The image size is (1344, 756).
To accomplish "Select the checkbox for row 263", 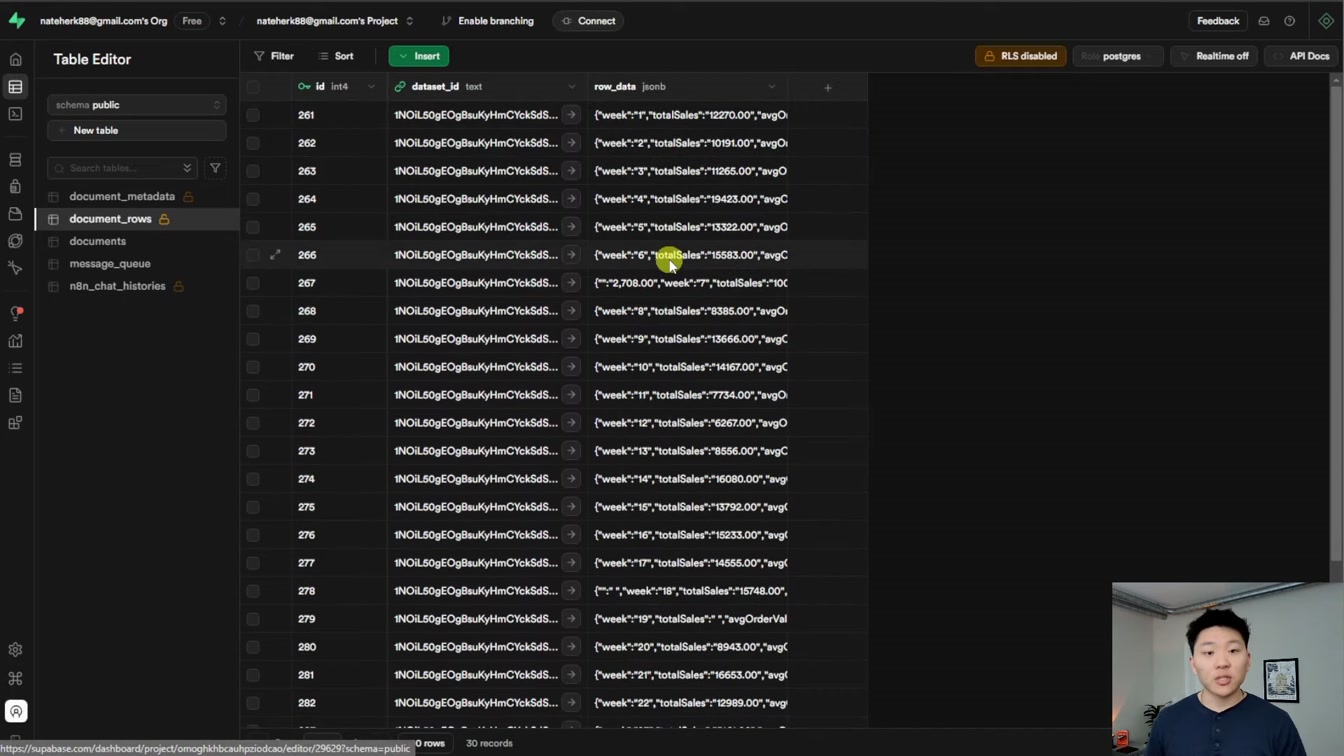I will point(253,171).
